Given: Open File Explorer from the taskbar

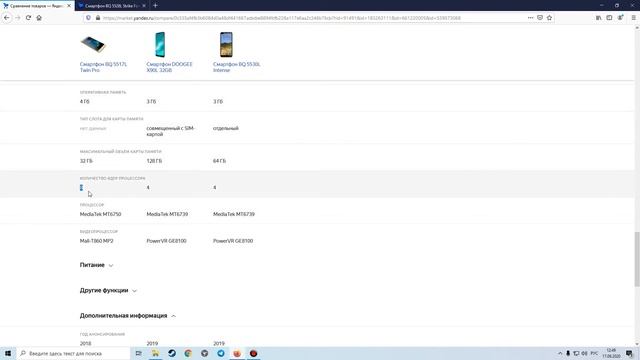Looking at the screenshot, I should [x=155, y=353].
